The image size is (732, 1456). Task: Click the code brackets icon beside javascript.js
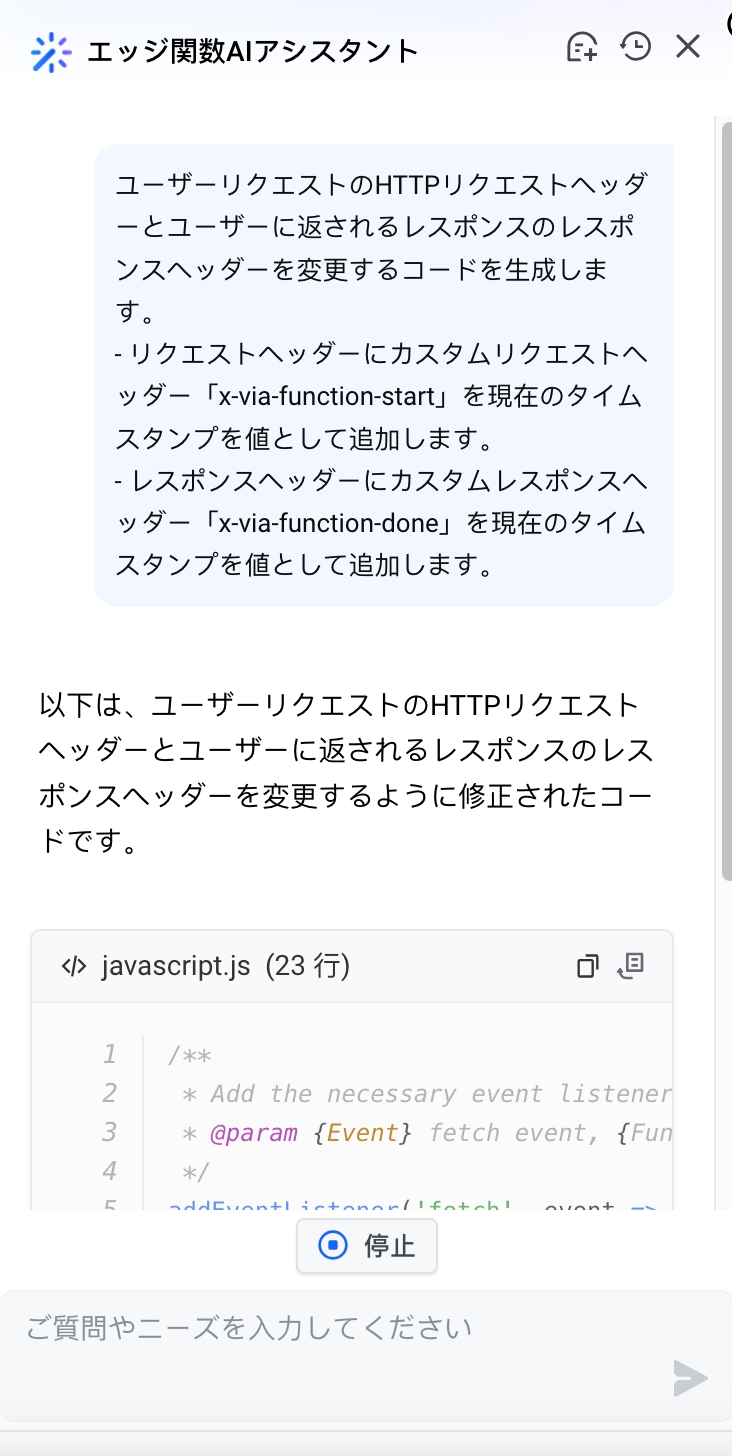(74, 967)
